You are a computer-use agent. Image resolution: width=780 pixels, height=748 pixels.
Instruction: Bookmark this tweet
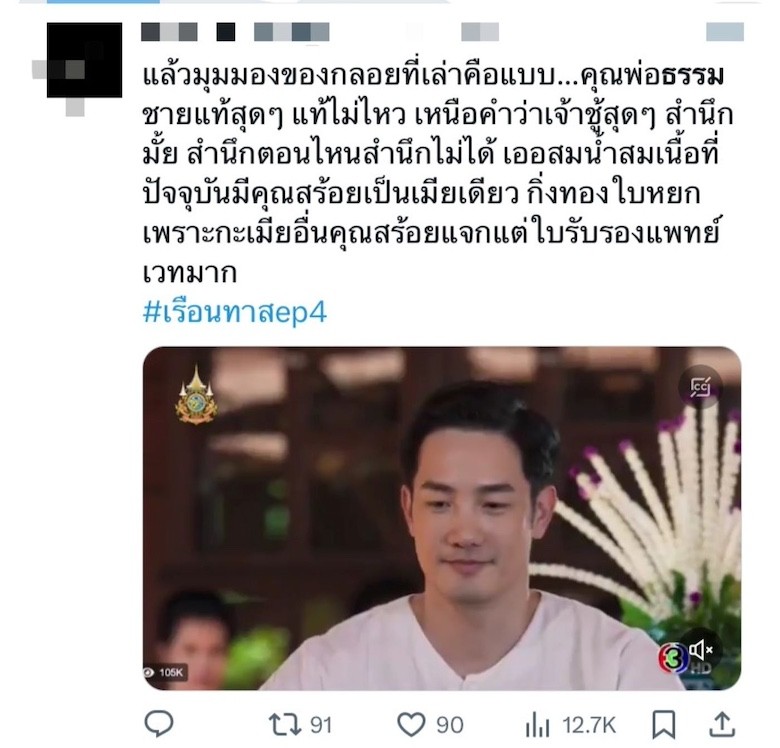663,725
